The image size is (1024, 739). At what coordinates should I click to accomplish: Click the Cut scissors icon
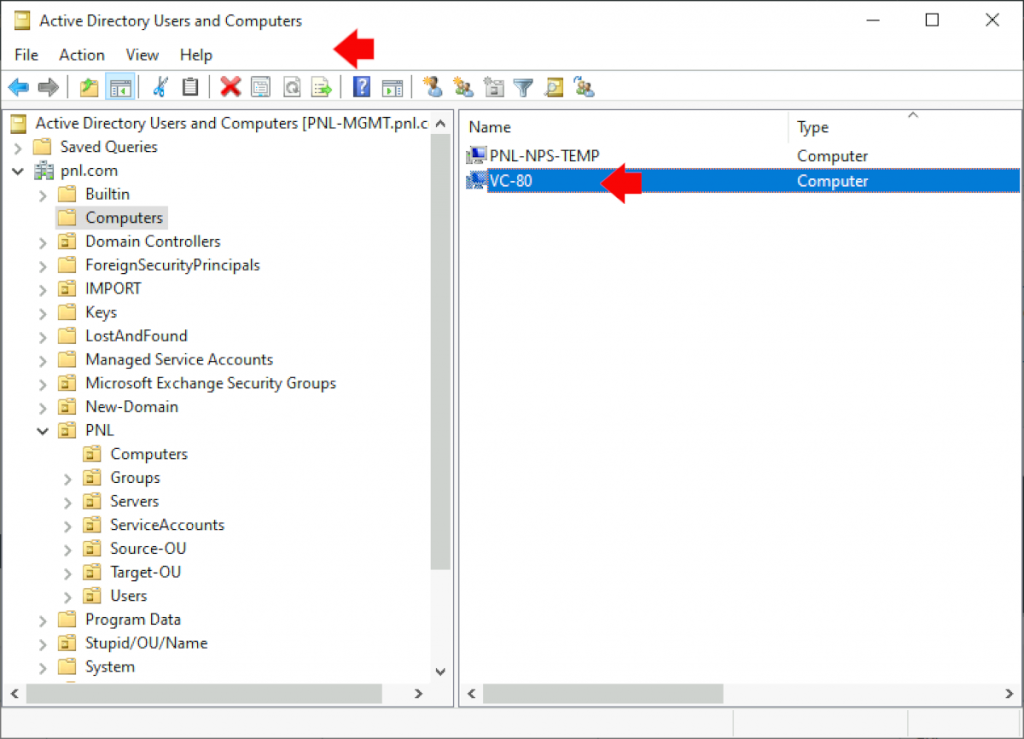159,88
